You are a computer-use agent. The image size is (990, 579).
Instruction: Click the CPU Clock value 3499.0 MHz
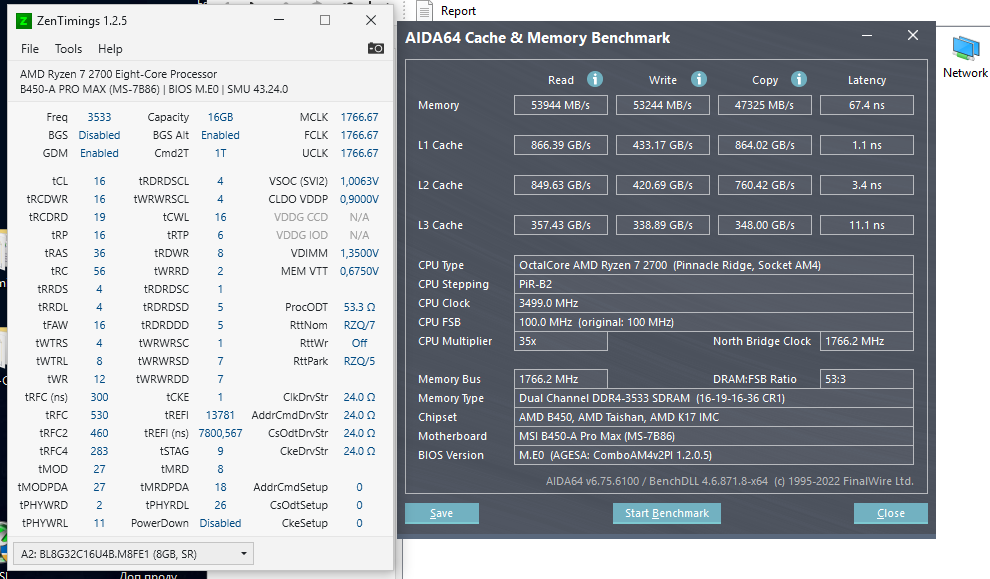(713, 303)
